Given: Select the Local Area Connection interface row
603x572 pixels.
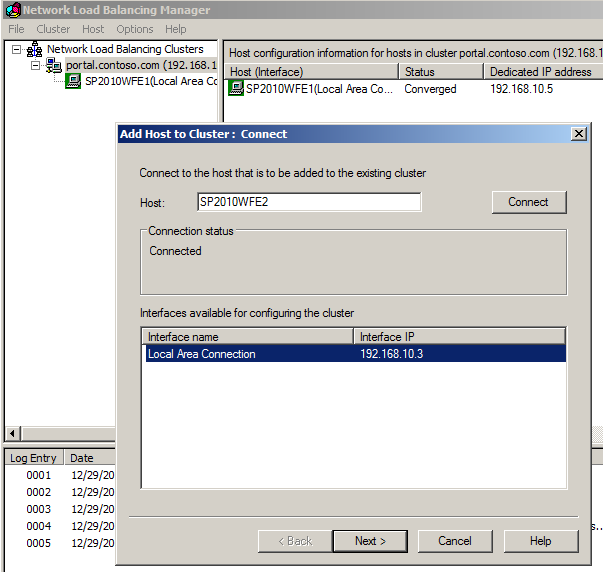Looking at the screenshot, I should click(355, 354).
